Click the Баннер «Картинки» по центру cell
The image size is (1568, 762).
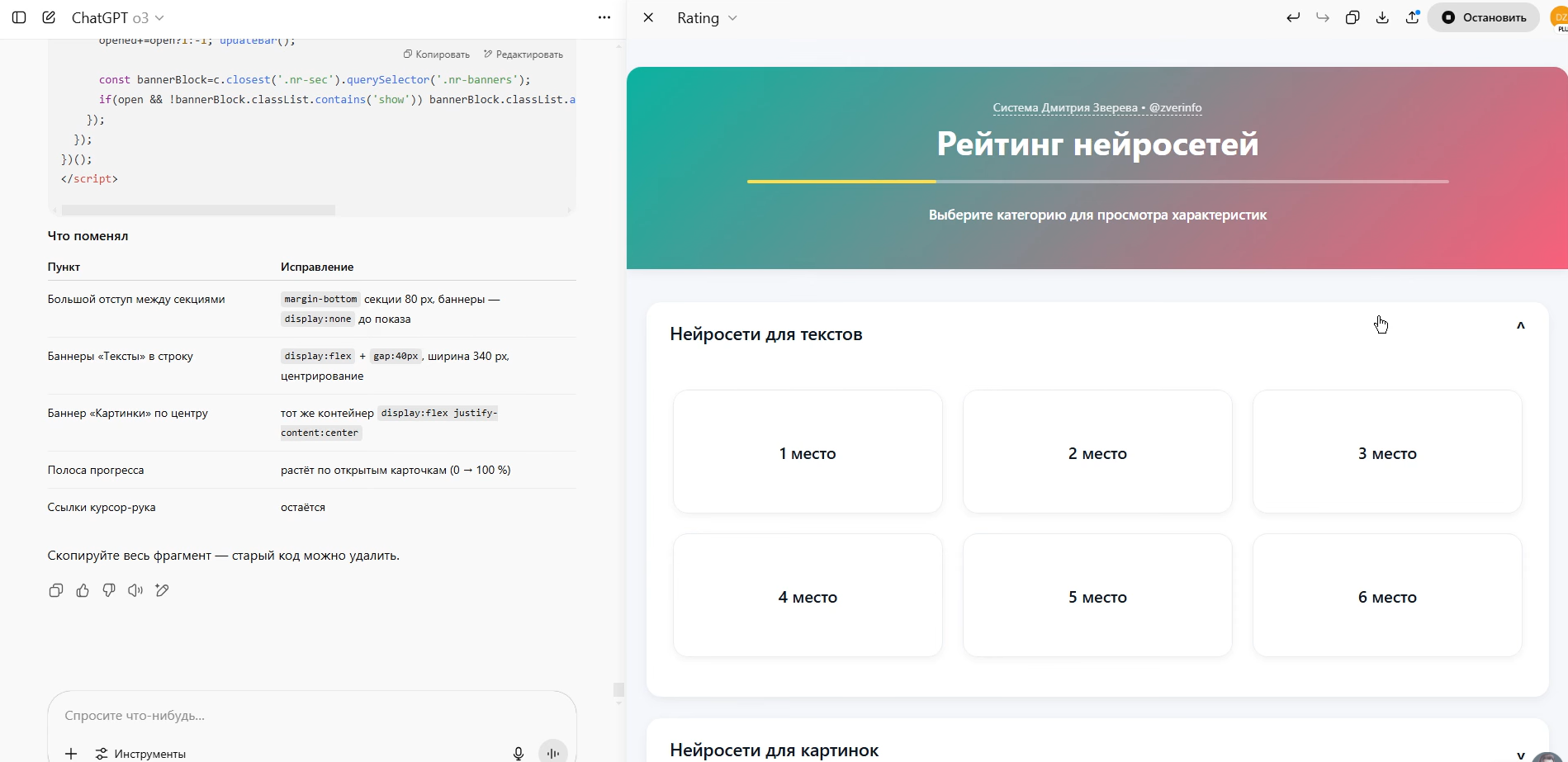[128, 413]
